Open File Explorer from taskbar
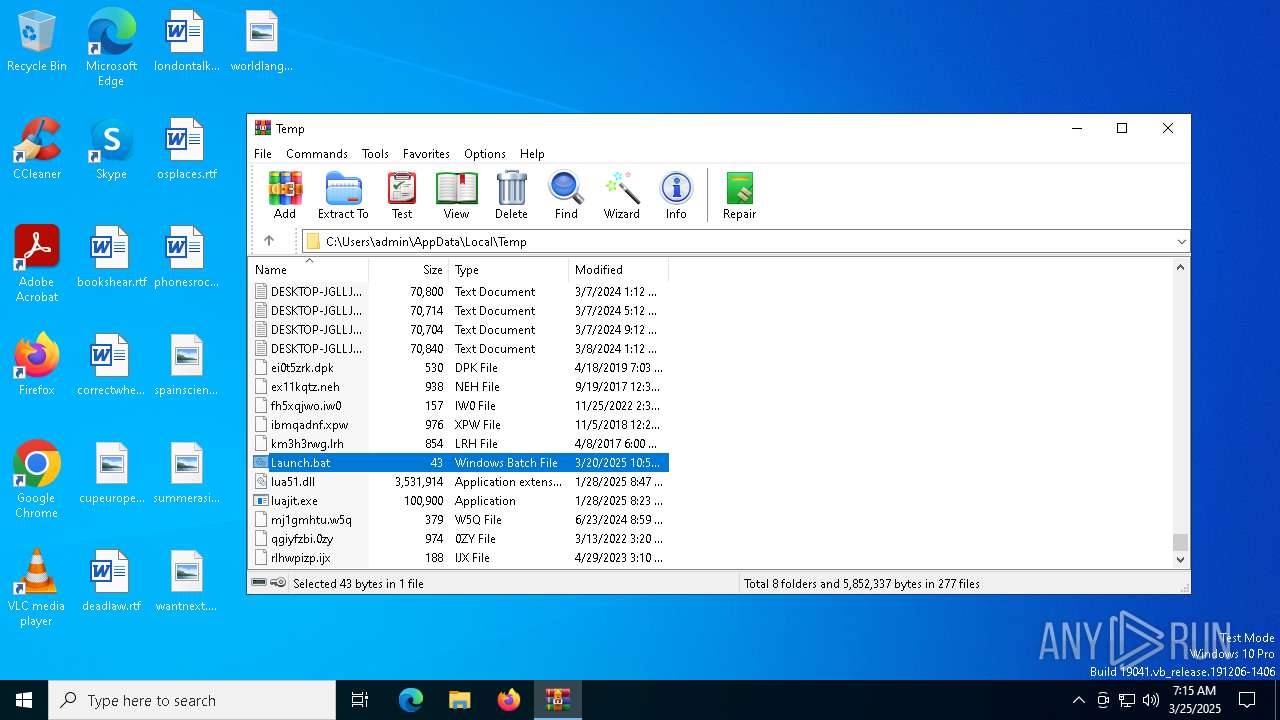1280x720 pixels. [459, 700]
